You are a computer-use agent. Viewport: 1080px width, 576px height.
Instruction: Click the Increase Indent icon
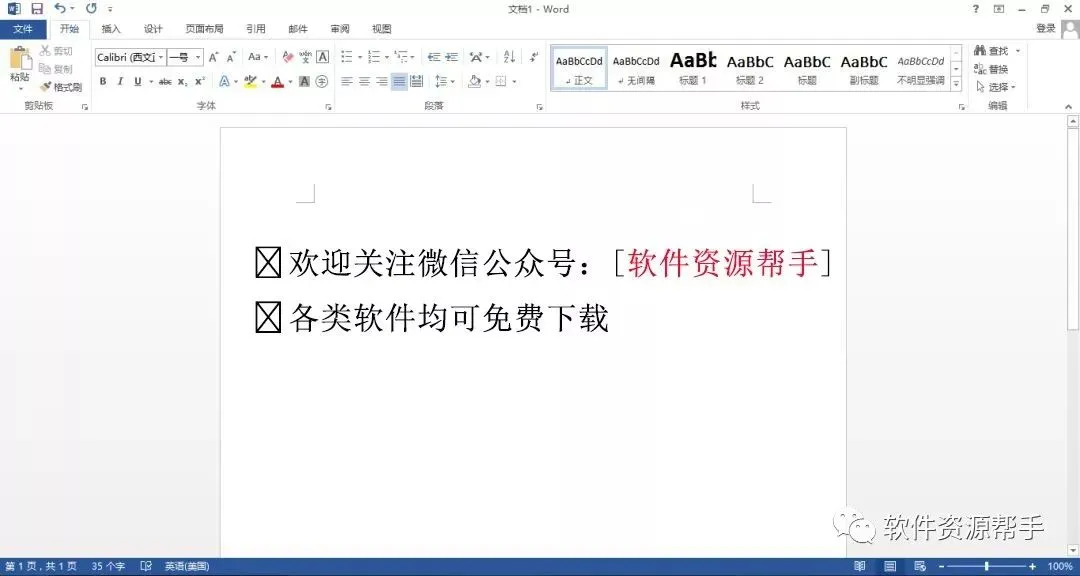click(x=452, y=57)
